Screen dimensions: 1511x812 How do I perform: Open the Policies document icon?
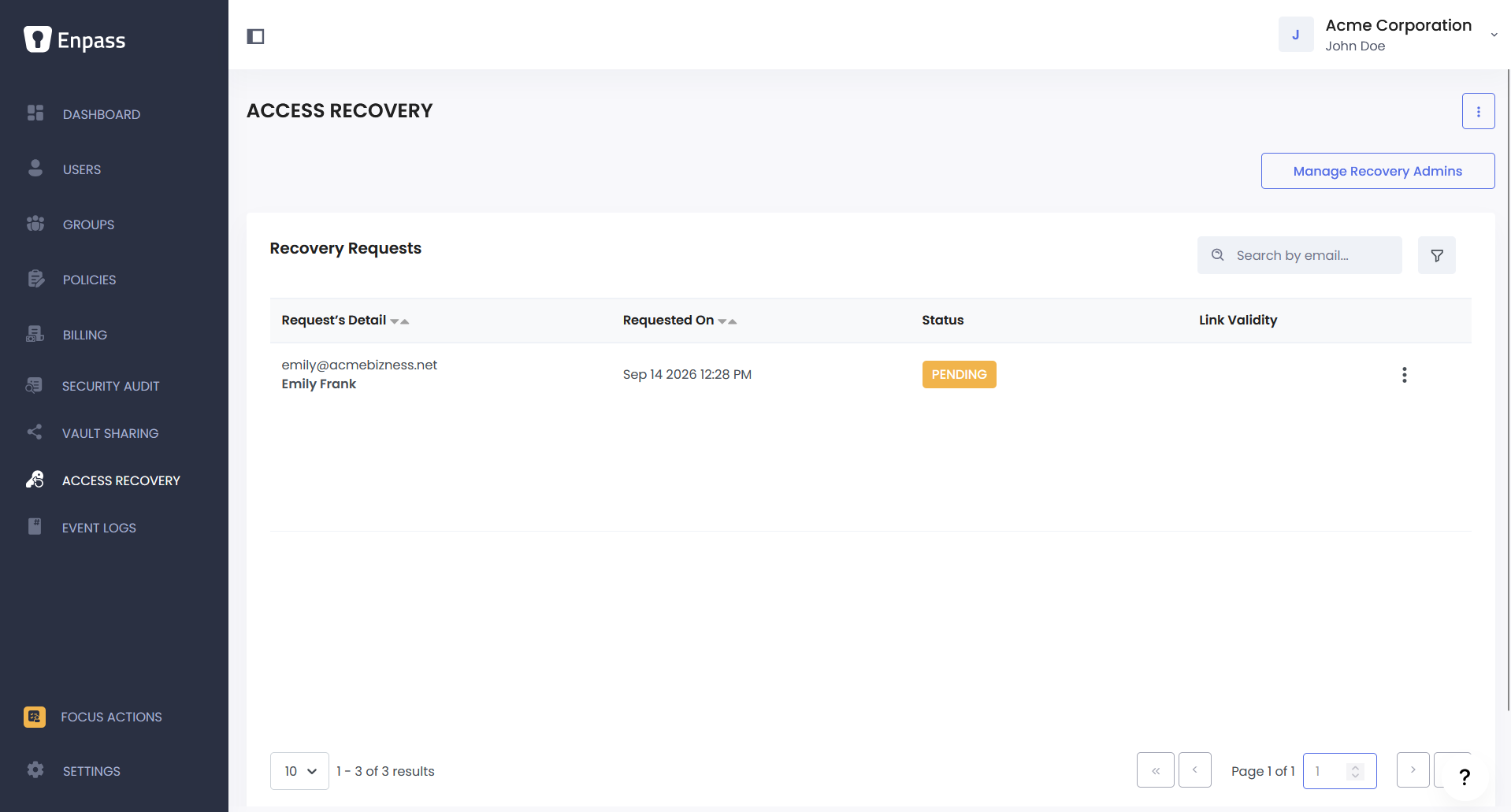click(x=35, y=279)
